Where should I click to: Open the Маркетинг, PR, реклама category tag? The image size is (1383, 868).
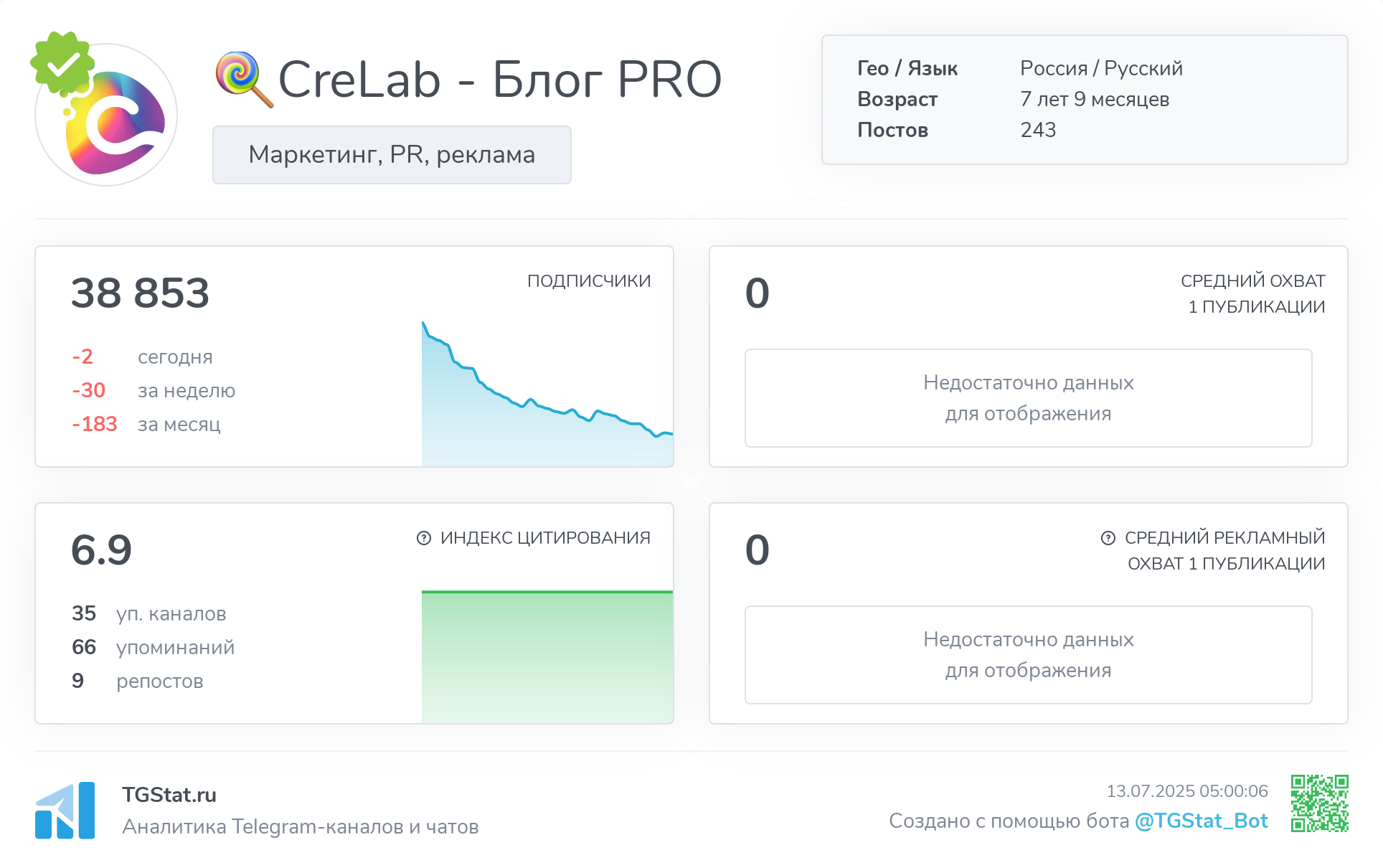(x=392, y=155)
